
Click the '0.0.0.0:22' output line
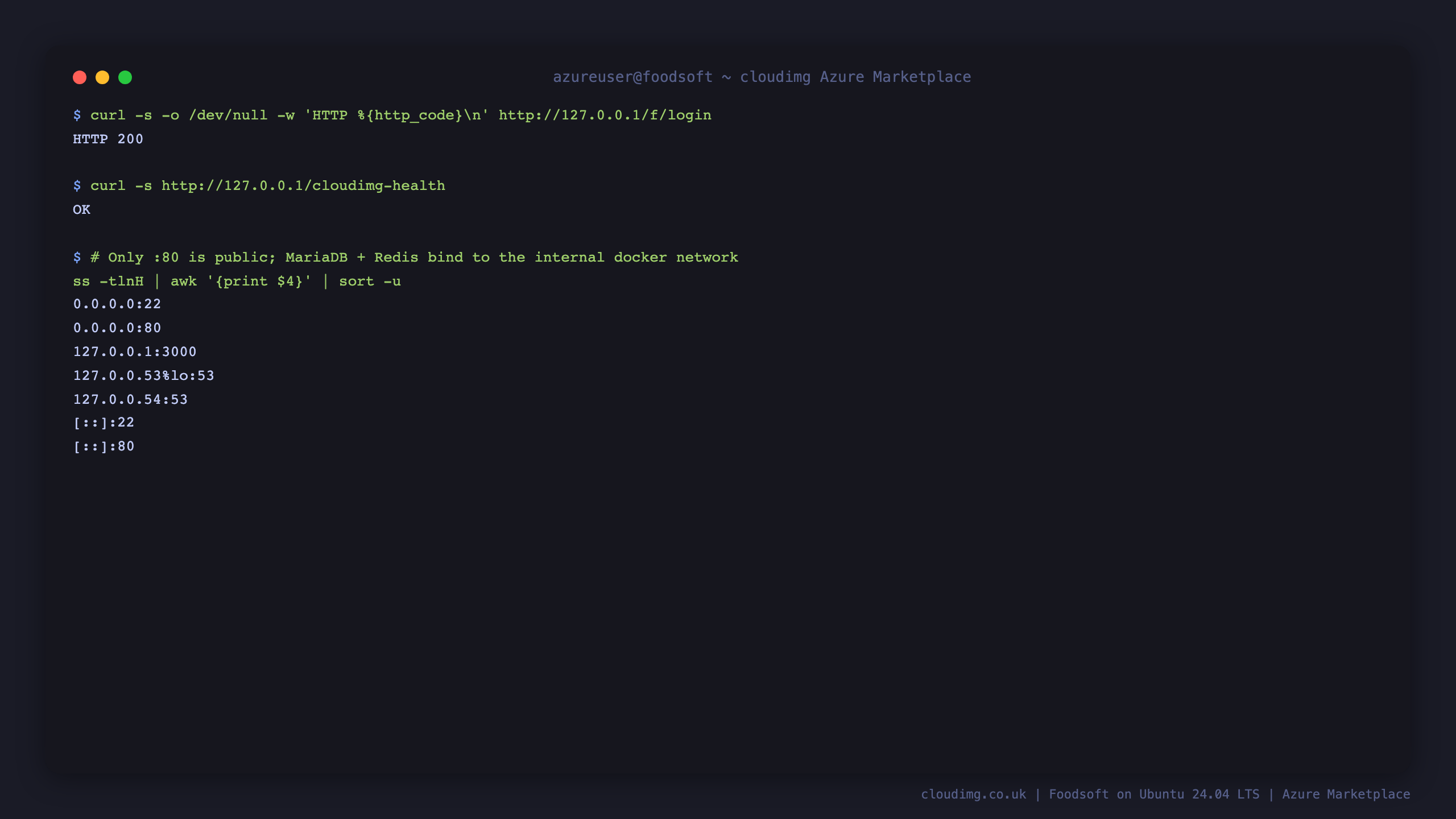[x=117, y=304]
